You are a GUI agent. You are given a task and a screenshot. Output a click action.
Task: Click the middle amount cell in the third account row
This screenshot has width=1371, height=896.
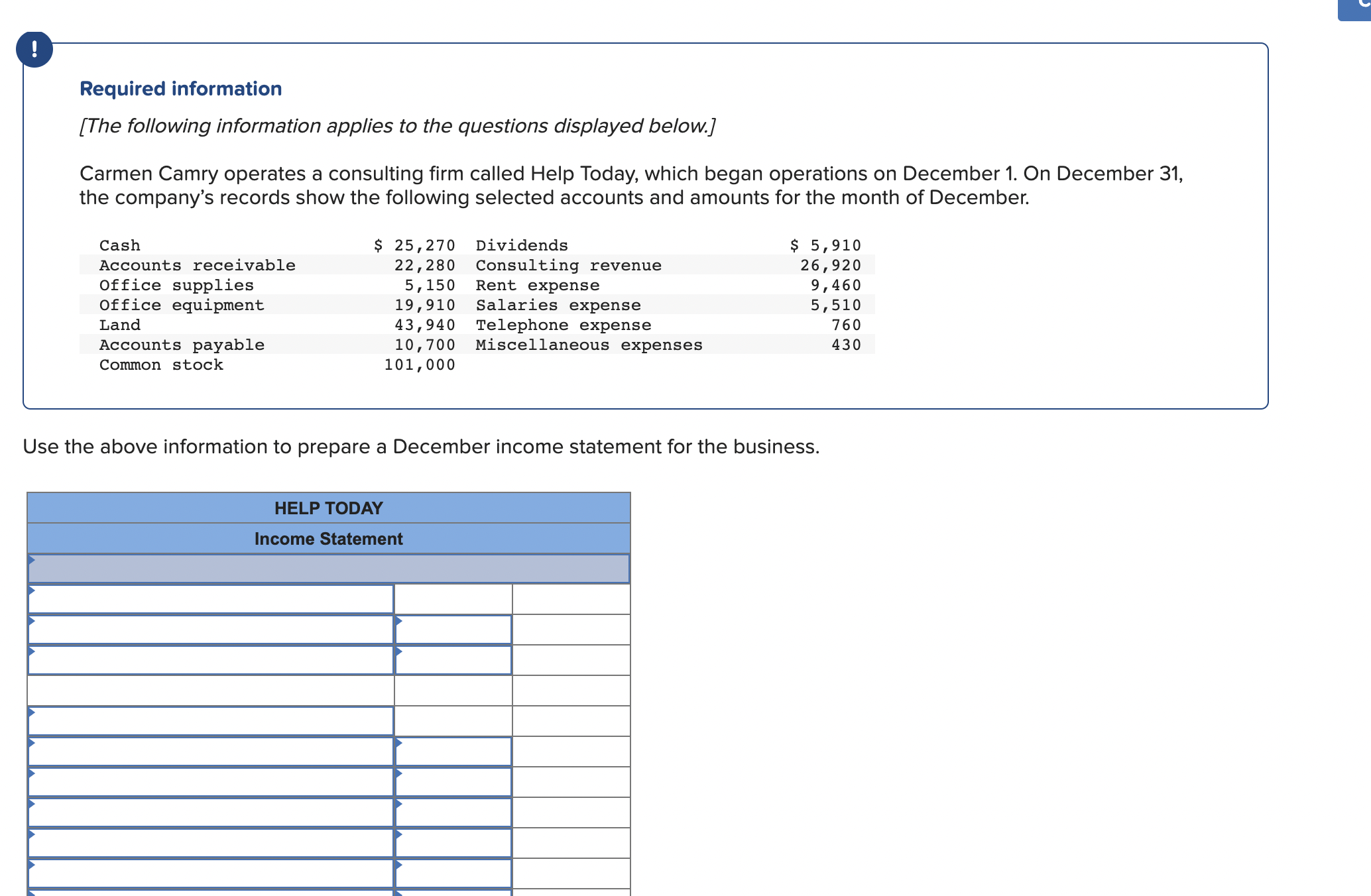coord(453,660)
